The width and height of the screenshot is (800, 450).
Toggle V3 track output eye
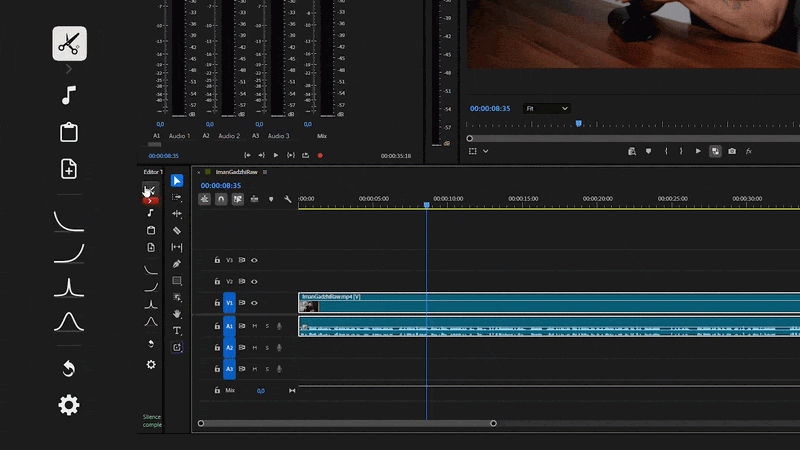click(254, 260)
